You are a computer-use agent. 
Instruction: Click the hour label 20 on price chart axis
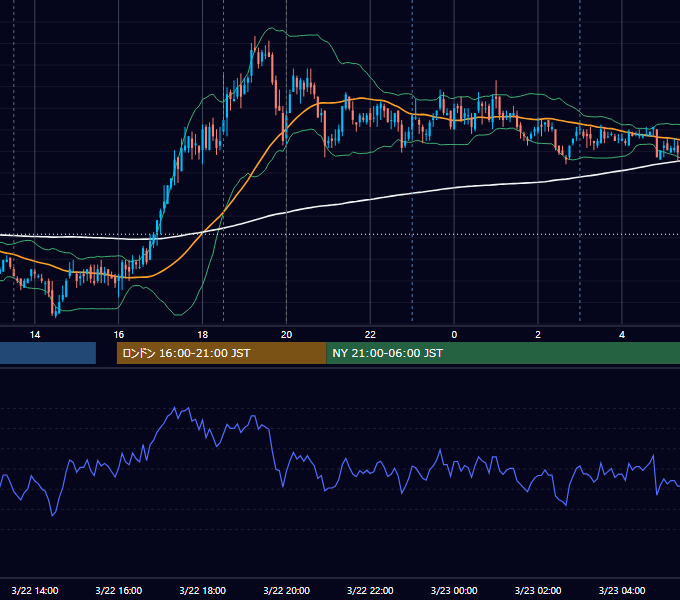pos(286,335)
